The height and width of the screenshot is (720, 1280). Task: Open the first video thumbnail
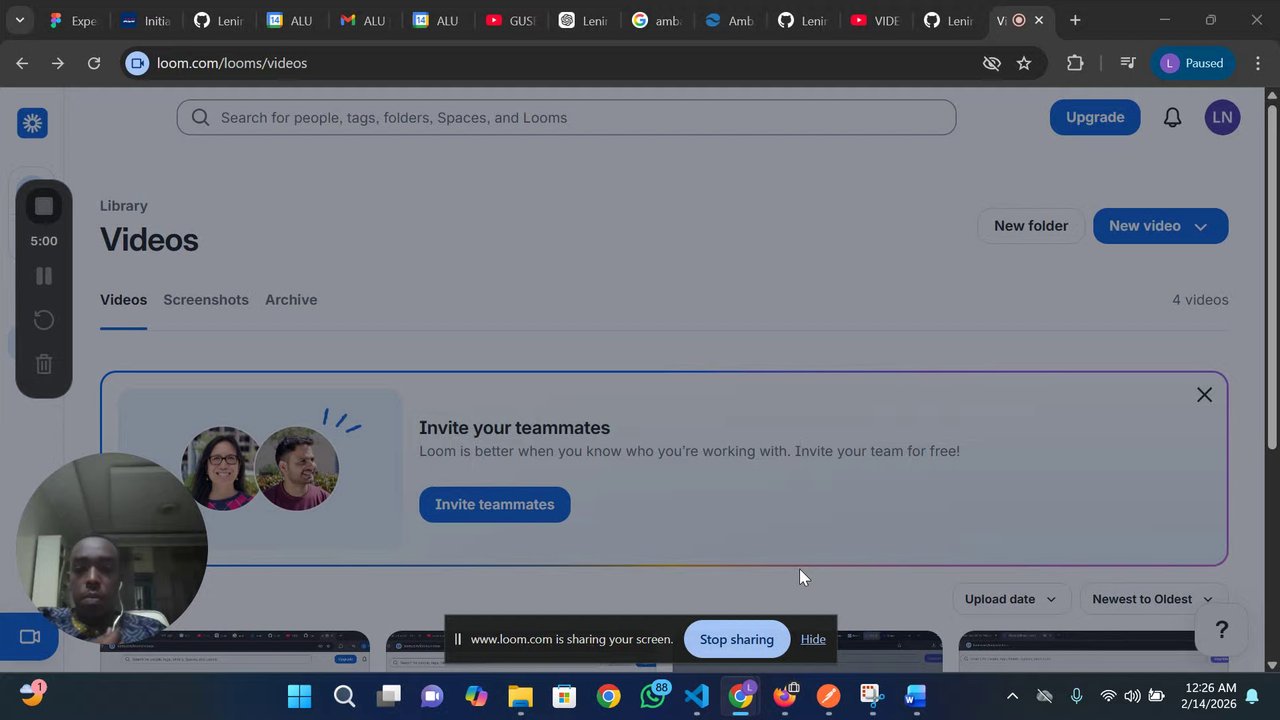pyautogui.click(x=234, y=650)
